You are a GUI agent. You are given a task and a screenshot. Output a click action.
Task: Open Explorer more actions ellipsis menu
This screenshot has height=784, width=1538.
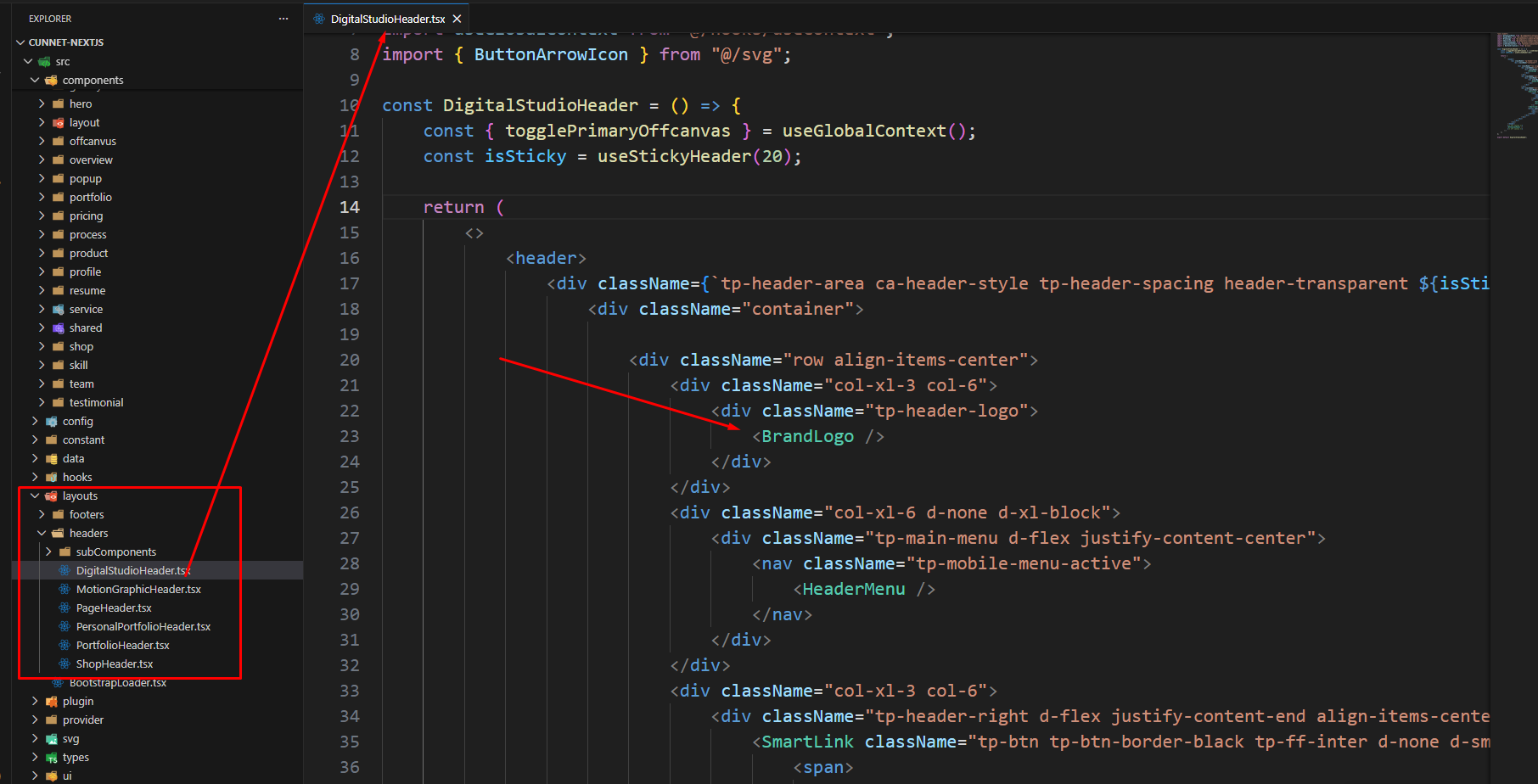coord(283,19)
